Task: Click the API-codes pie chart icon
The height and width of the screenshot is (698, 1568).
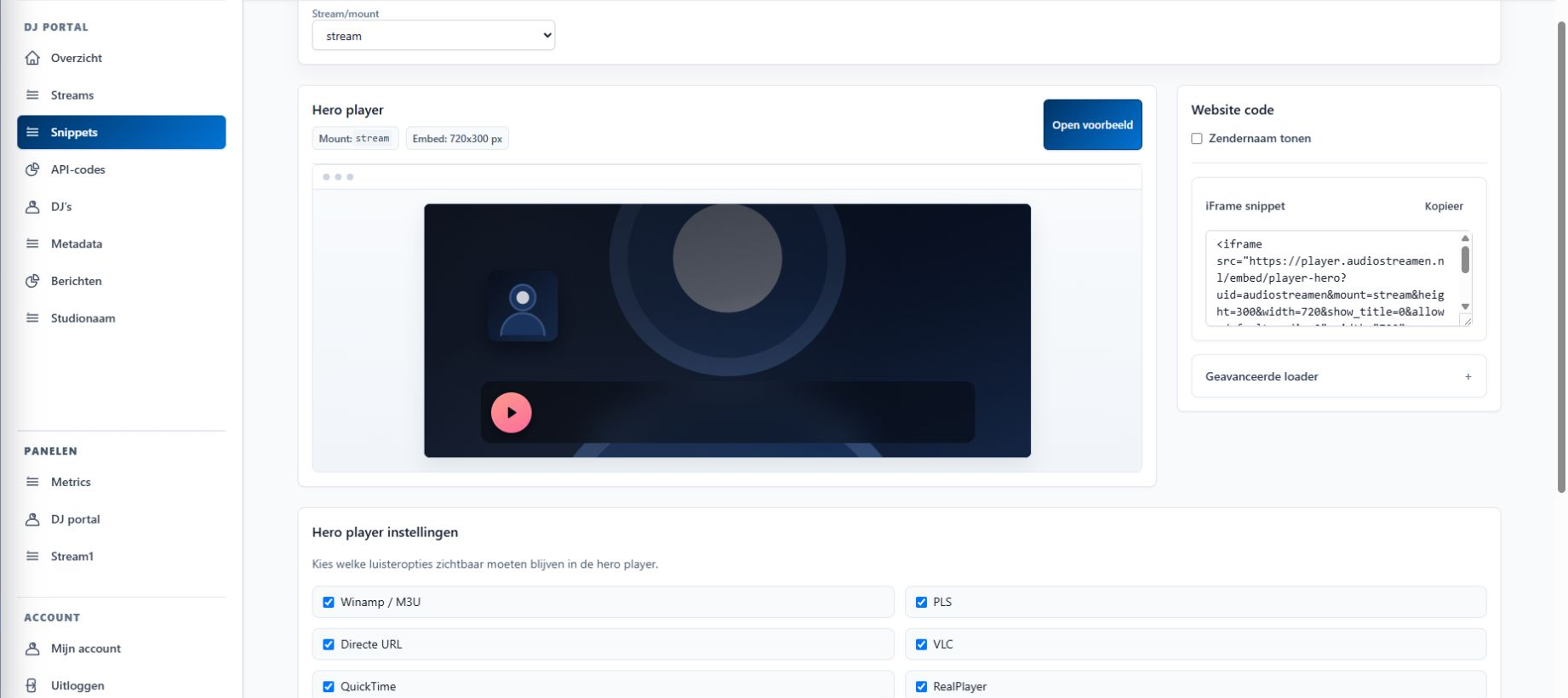Action: 32,169
